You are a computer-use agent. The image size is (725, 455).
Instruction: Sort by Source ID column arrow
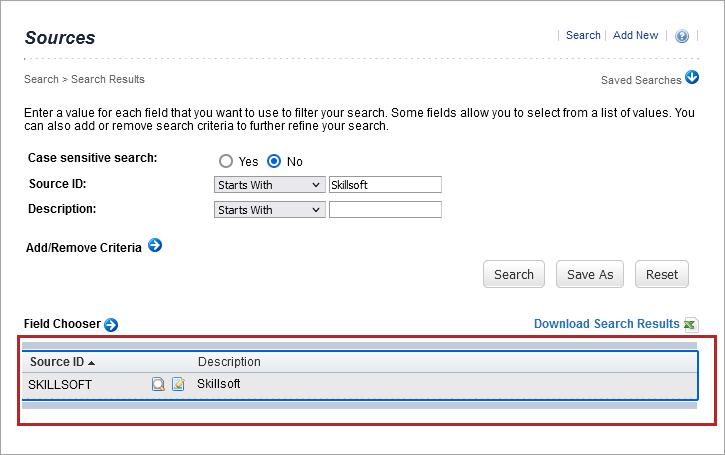tap(92, 362)
